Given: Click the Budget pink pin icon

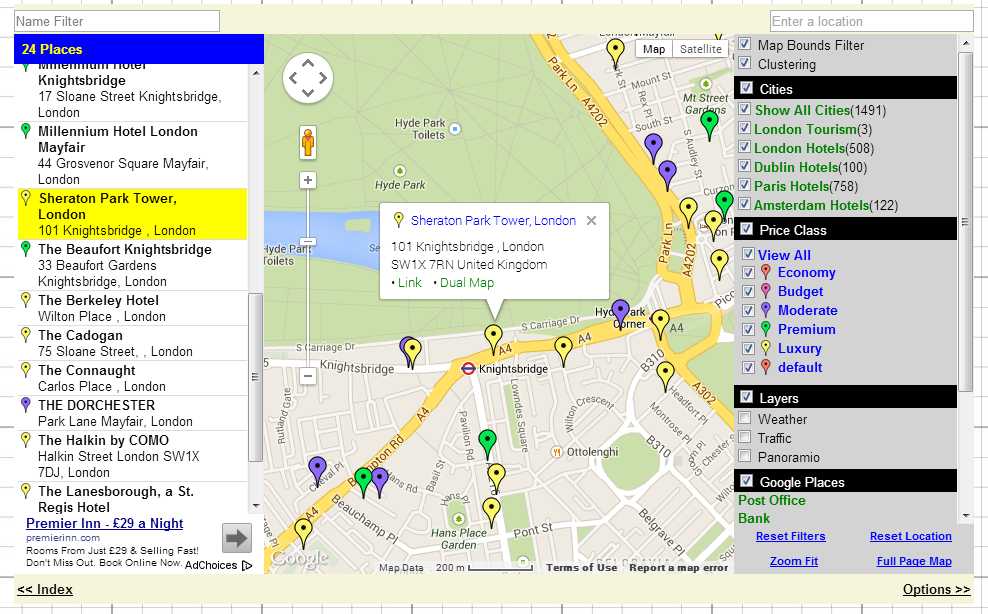Looking at the screenshot, I should (x=766, y=291).
